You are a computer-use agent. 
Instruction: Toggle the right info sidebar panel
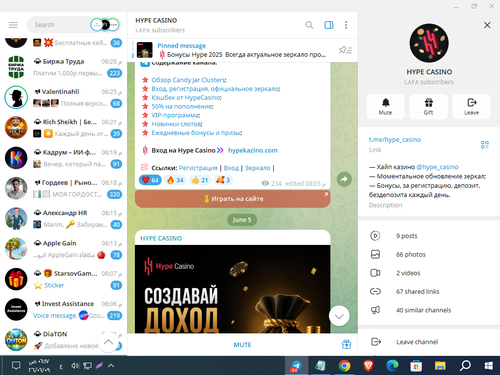point(329,25)
